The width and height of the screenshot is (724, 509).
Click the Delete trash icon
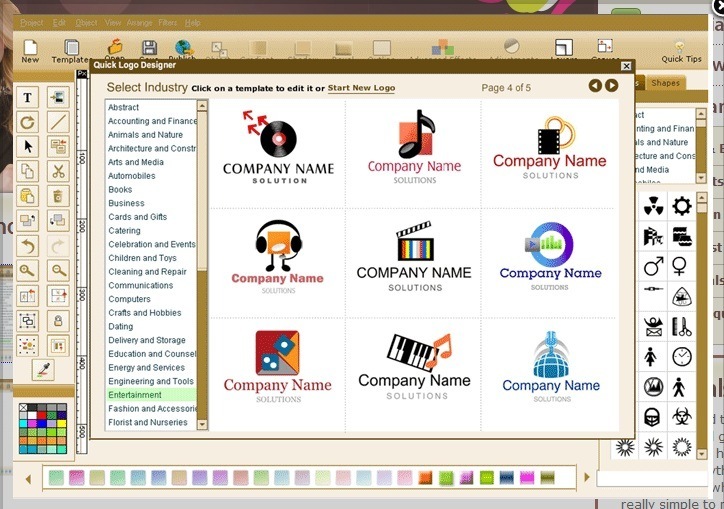[58, 196]
